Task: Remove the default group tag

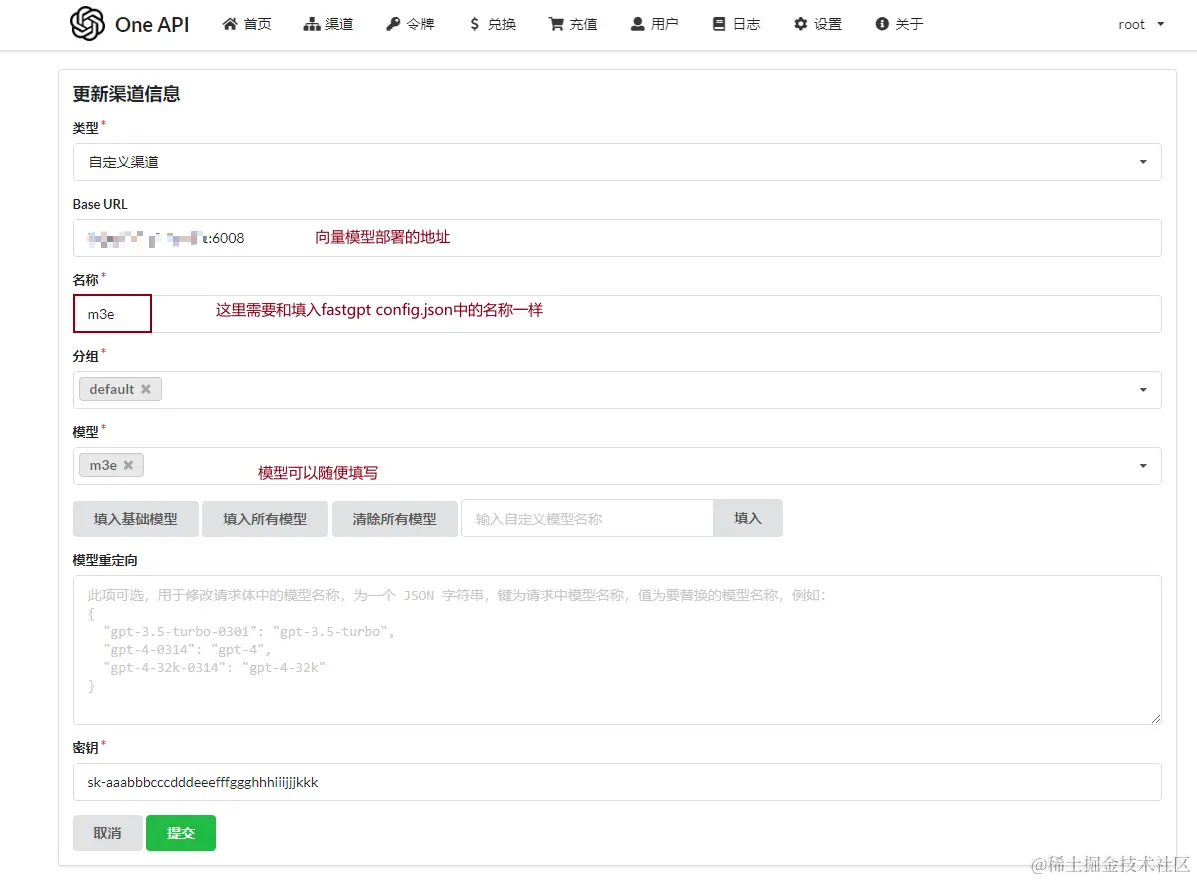Action: [x=146, y=389]
